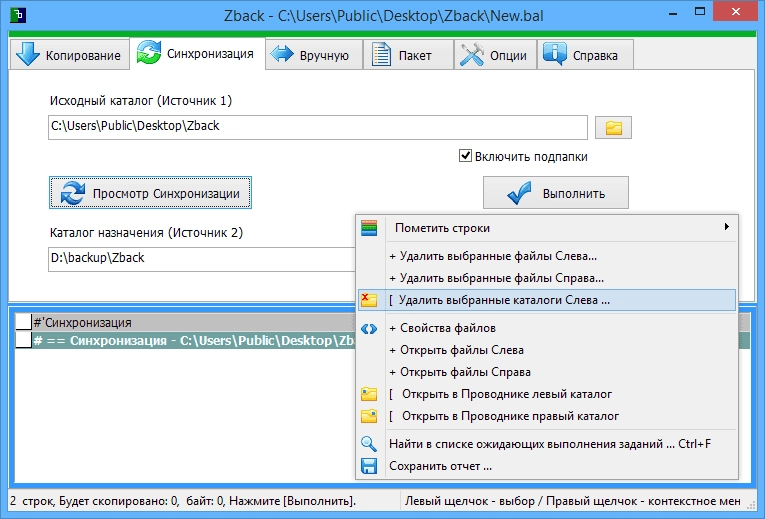Check the box for '# == Синхронизация' row

[23, 340]
